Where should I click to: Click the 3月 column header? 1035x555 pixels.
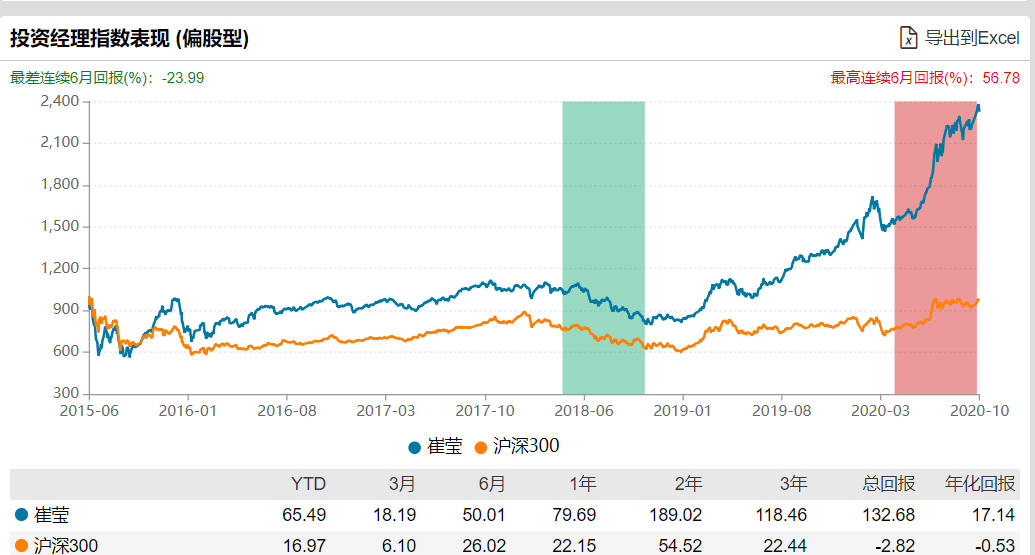tap(402, 484)
